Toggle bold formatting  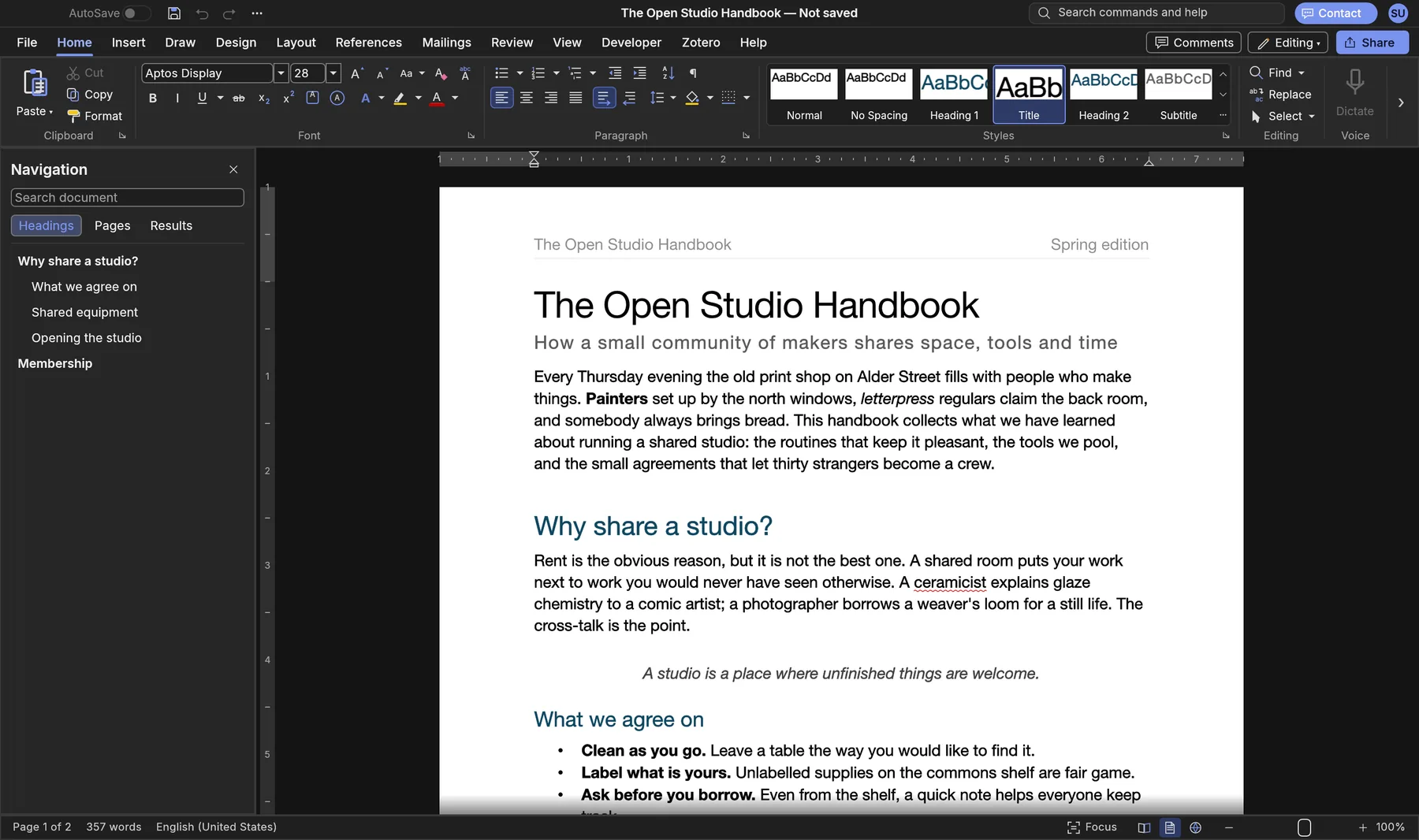click(153, 98)
